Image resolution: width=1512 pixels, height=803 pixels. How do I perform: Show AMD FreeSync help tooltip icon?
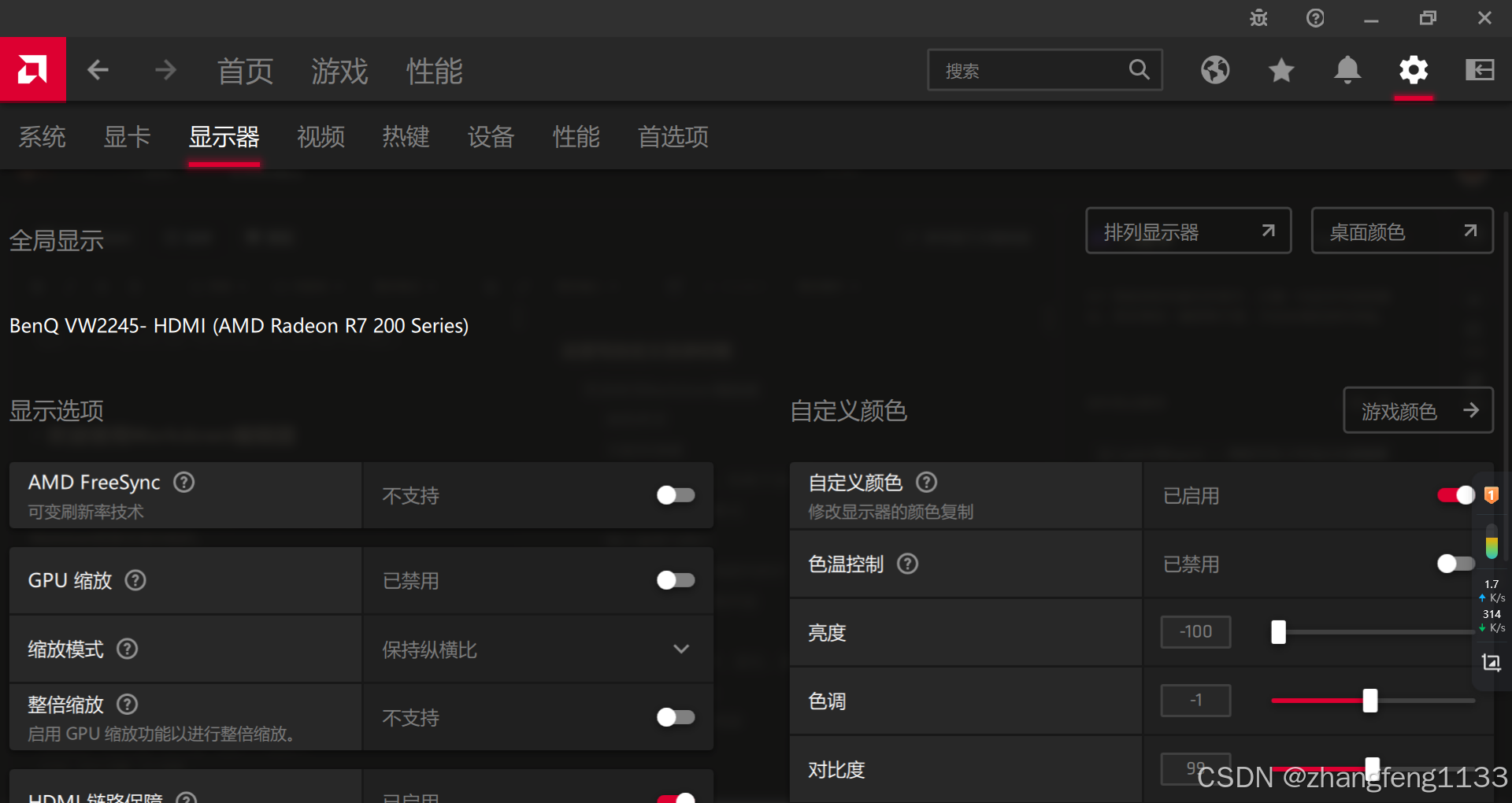click(184, 482)
